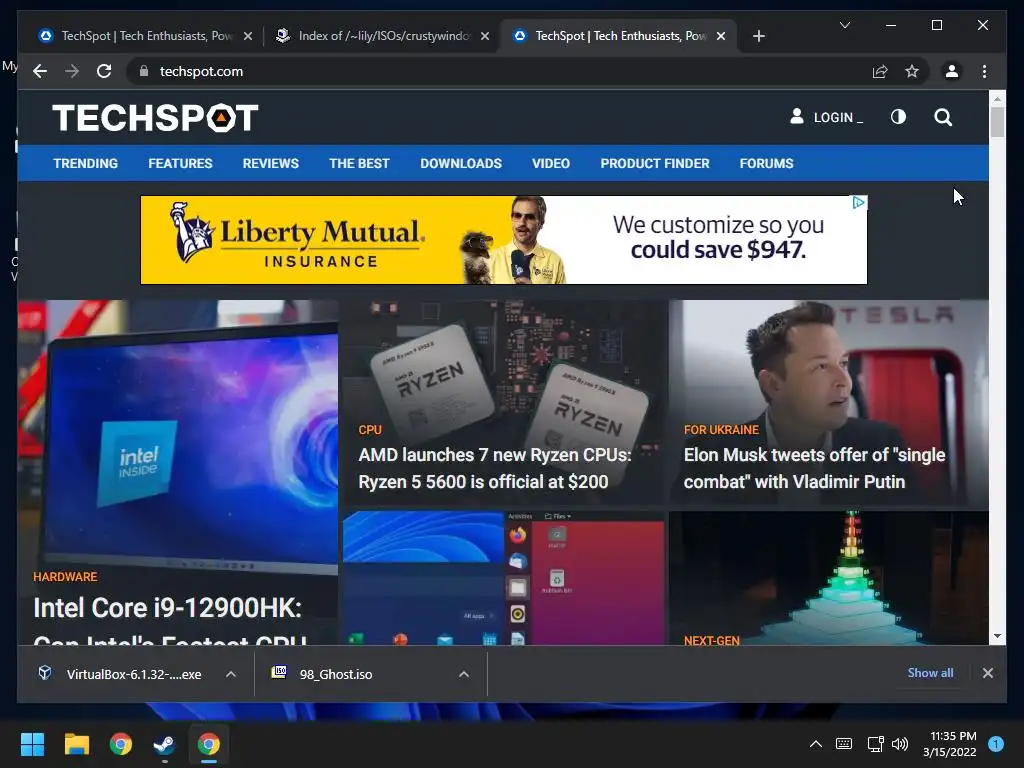Screen dimensions: 1024x768
Task: Open the DOWNLOADS section
Action: tap(460, 163)
